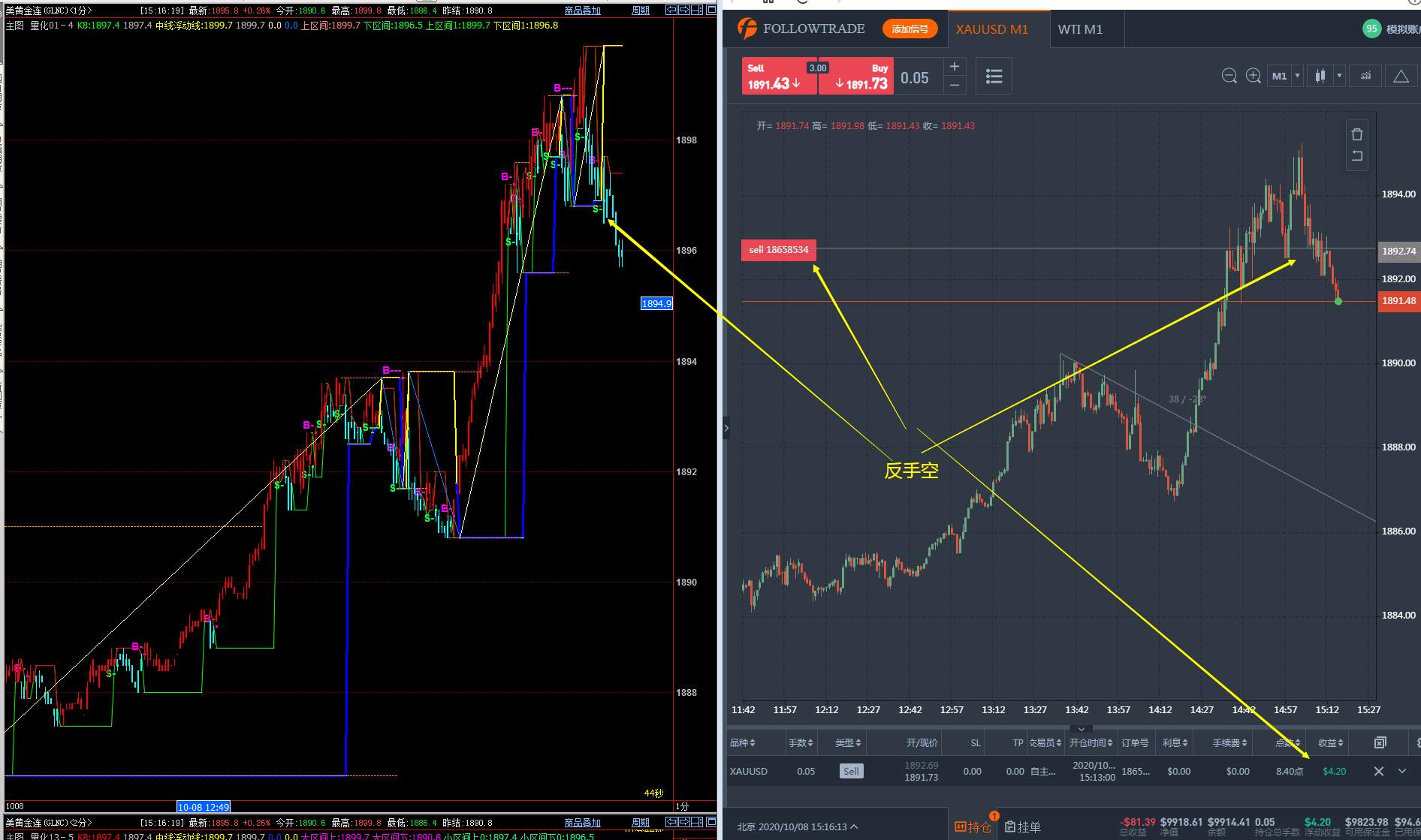This screenshot has width=1421, height=840.
Task: Expand the 北京 time zone selector
Action: 797,826
